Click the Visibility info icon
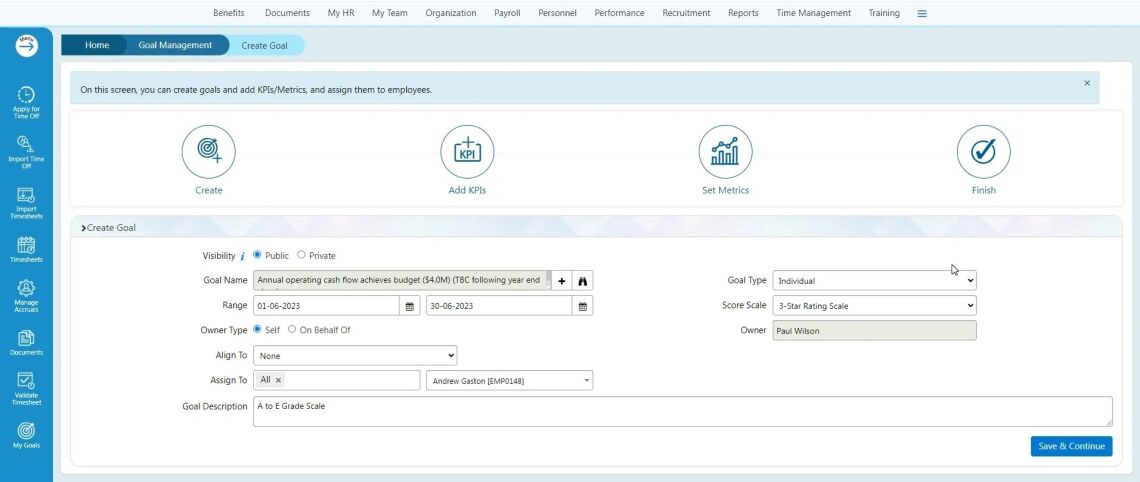The image size is (1140, 482). 242,256
